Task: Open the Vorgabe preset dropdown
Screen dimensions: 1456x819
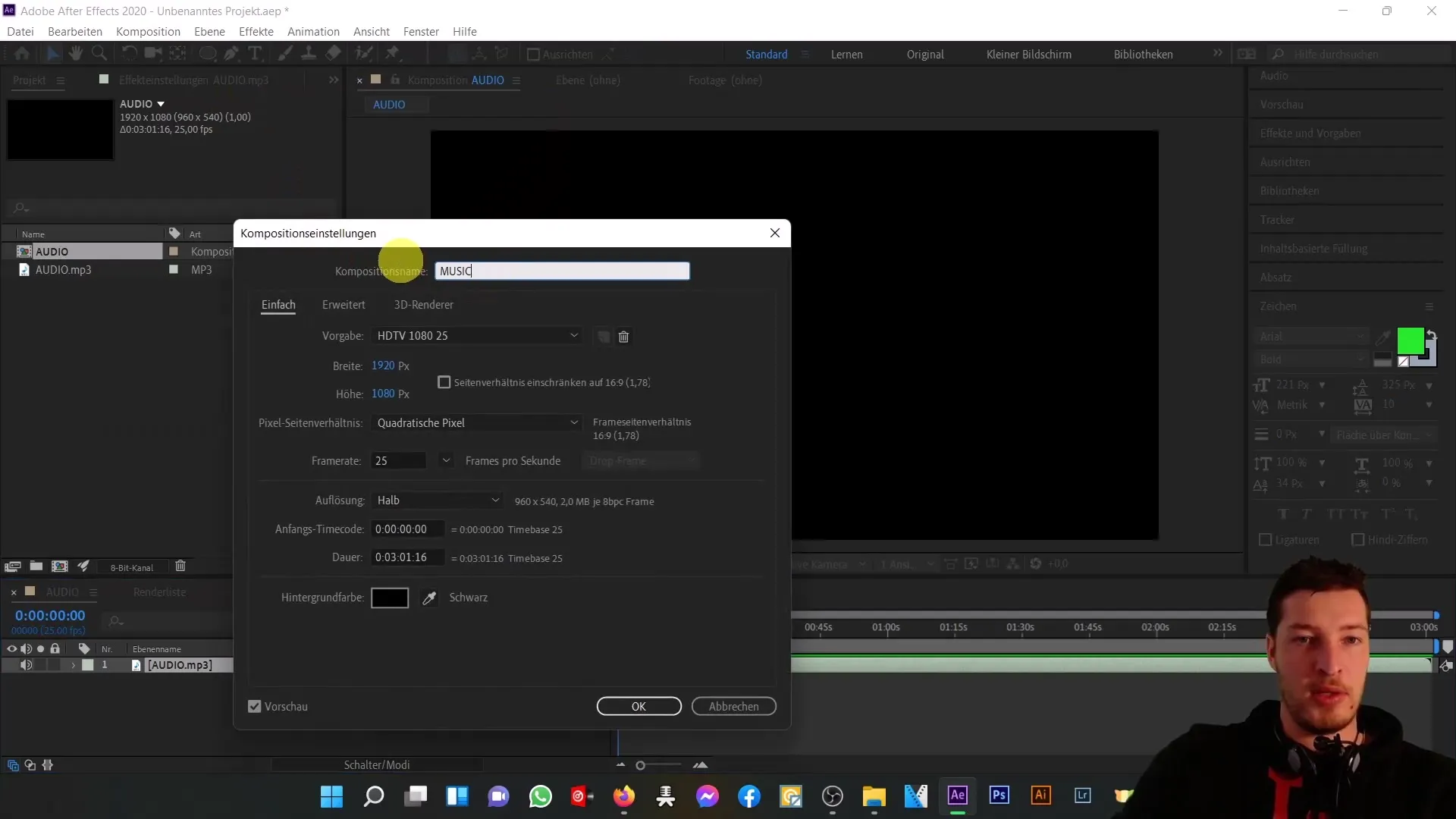Action: point(478,336)
